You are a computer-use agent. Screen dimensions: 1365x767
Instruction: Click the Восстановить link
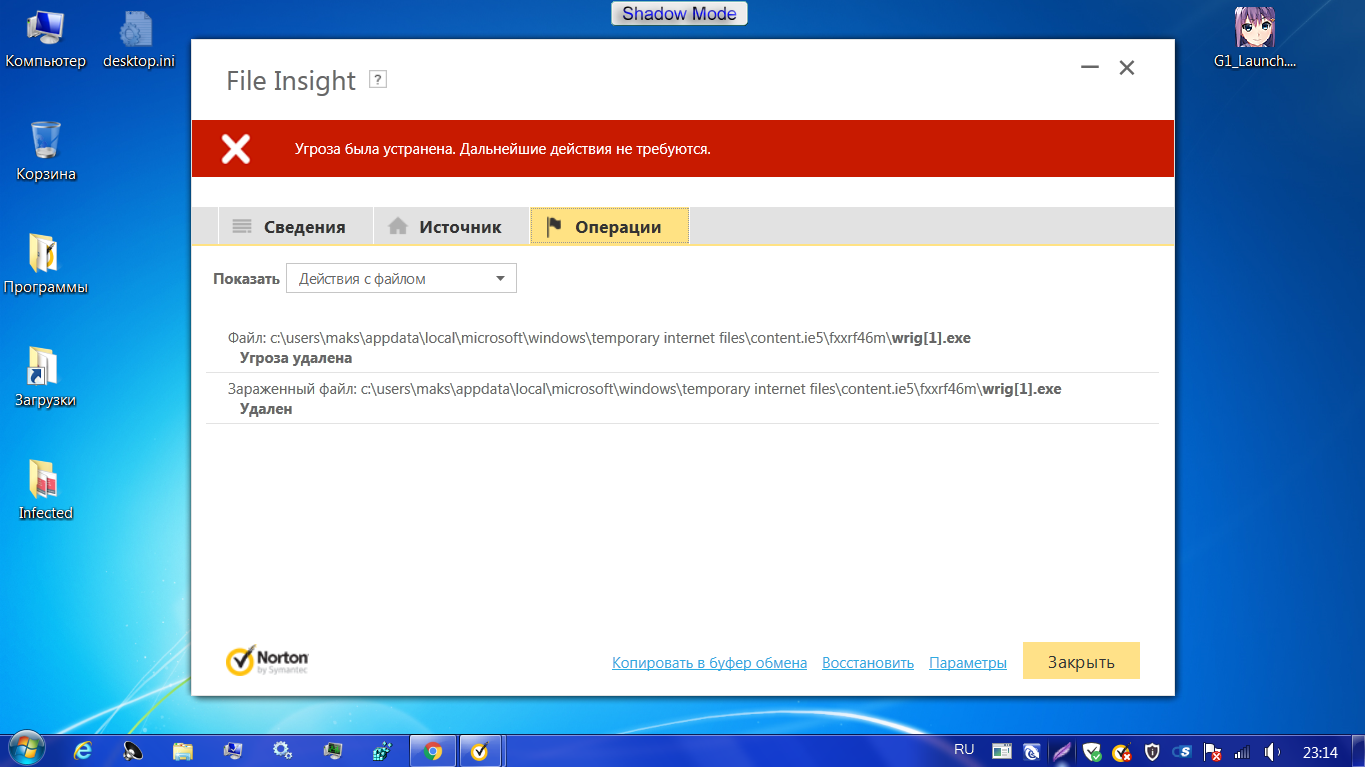pos(868,663)
